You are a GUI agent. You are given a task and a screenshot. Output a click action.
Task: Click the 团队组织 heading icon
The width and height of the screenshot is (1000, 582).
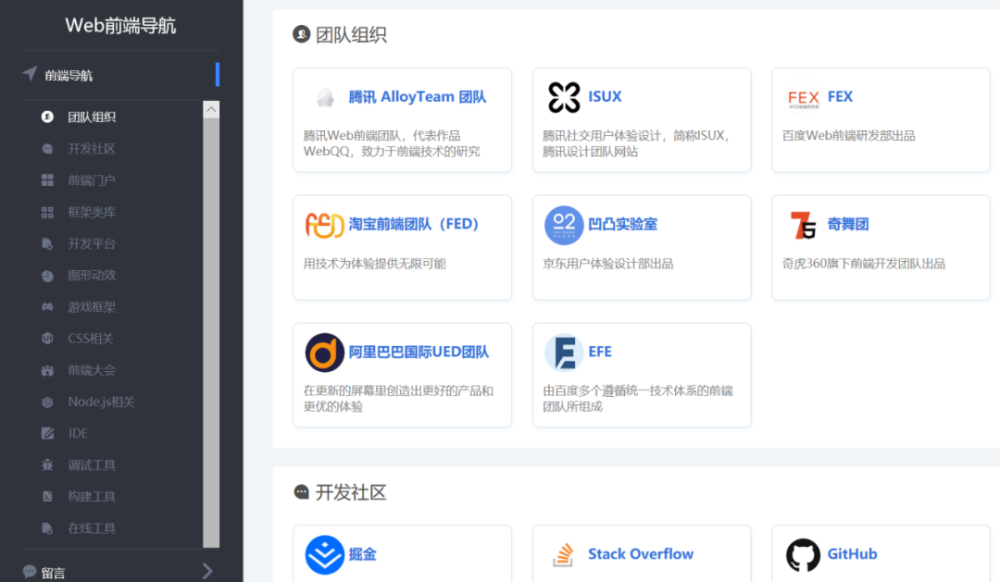pos(301,34)
